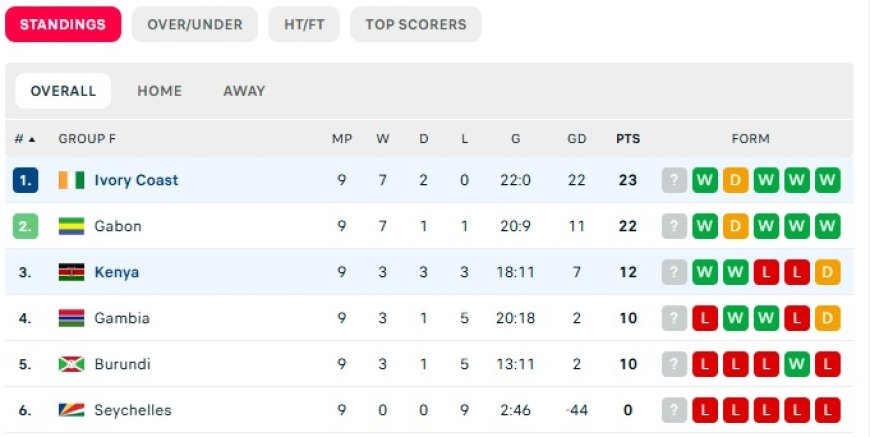Open the Kenya team link
This screenshot has width=870, height=437.
click(x=116, y=272)
